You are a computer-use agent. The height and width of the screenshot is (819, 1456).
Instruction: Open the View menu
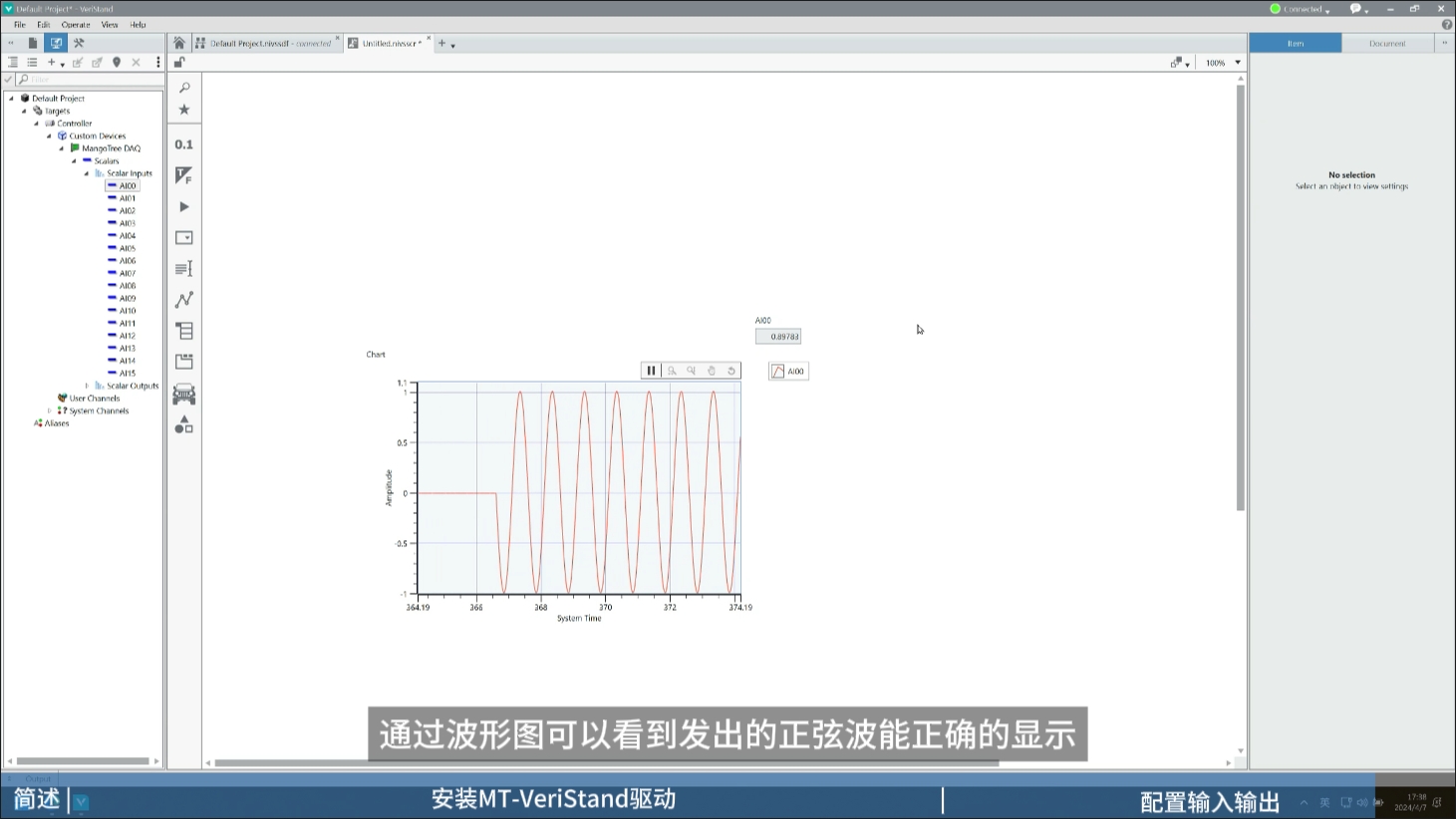[110, 25]
